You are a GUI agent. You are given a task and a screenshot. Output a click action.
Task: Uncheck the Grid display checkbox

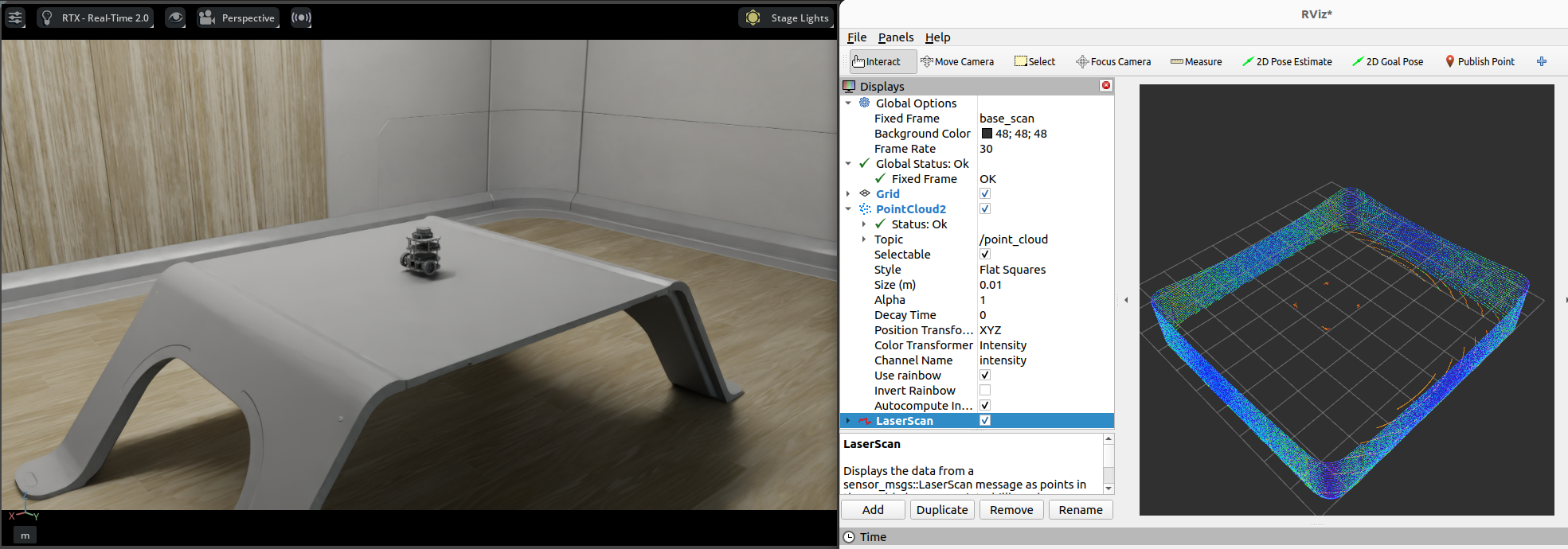click(985, 194)
